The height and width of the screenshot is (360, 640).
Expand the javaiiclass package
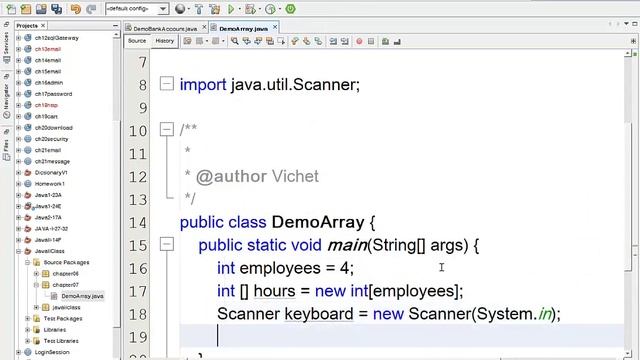coord(36,307)
